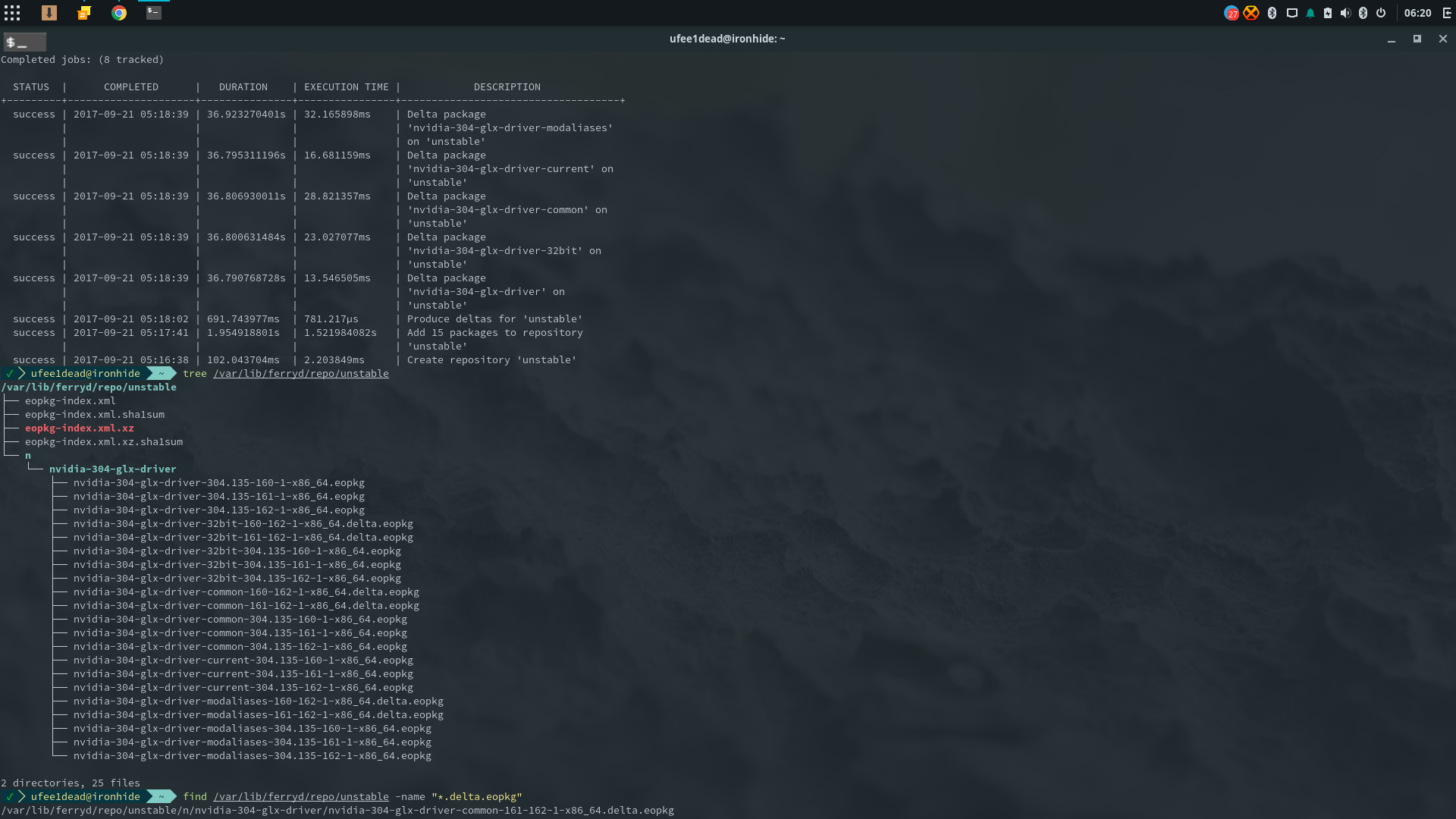Click the path in the tree command
Screen dimensions: 1456x819
301,374
